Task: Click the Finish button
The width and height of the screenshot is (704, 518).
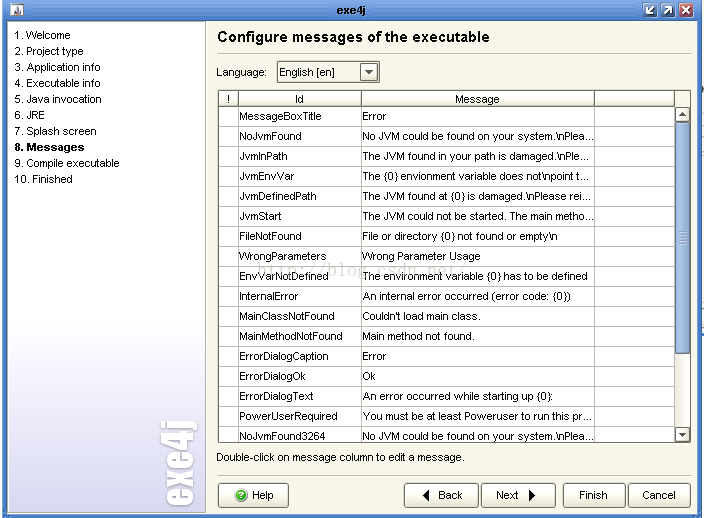Action: click(594, 495)
